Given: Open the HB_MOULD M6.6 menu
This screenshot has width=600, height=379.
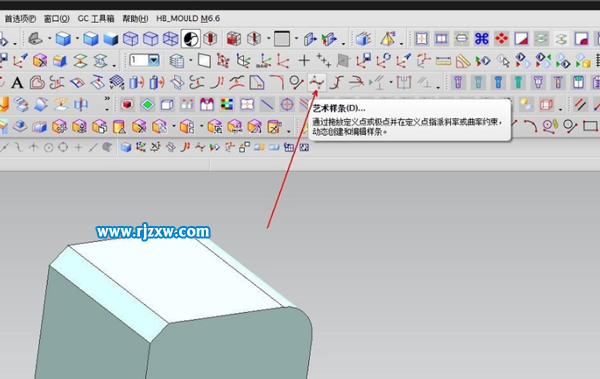Looking at the screenshot, I should (x=188, y=18).
